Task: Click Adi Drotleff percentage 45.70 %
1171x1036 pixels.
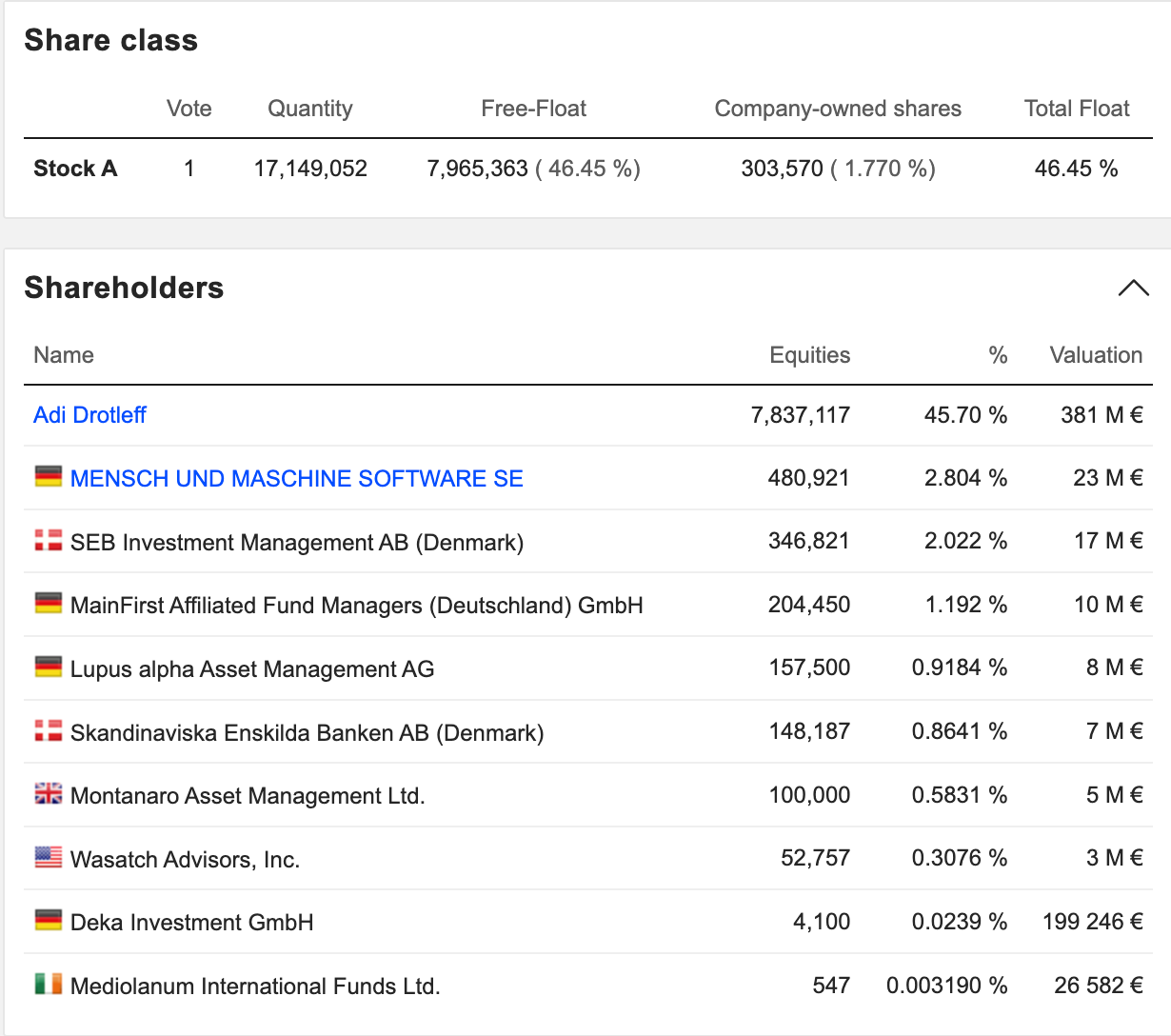Action: 965,415
